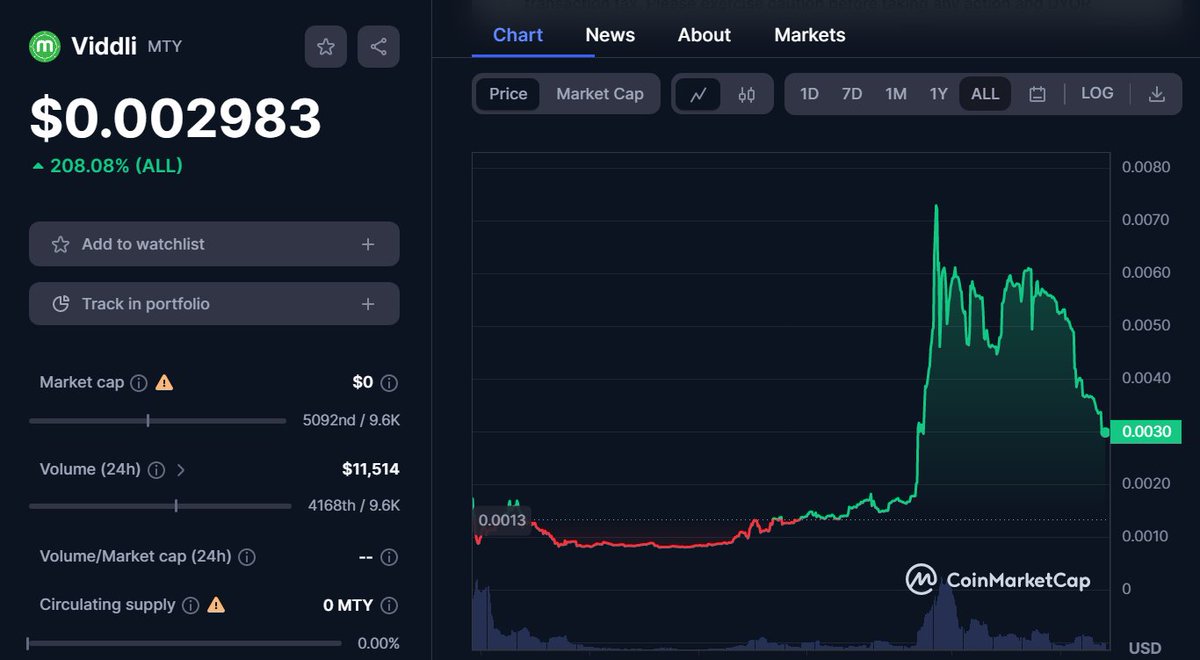Click the market cap rank slider
Image resolution: width=1200 pixels, height=660 pixels.
coord(157,420)
